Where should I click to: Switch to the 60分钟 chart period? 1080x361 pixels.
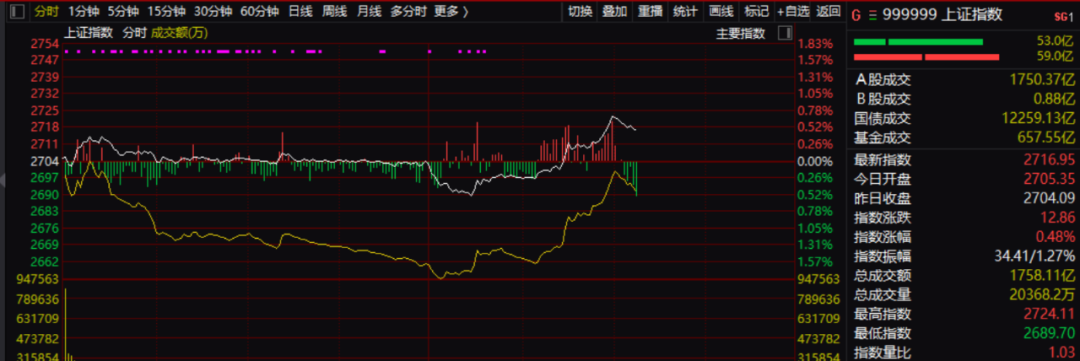pos(260,11)
